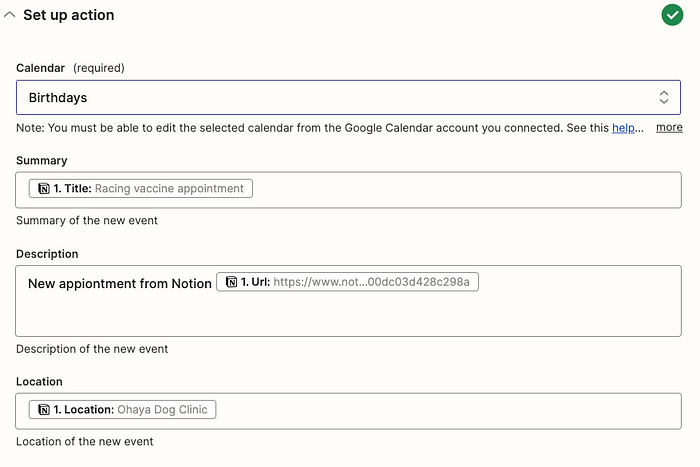Click the Set up action heading
Viewport: 700px width, 467px height.
[x=69, y=15]
